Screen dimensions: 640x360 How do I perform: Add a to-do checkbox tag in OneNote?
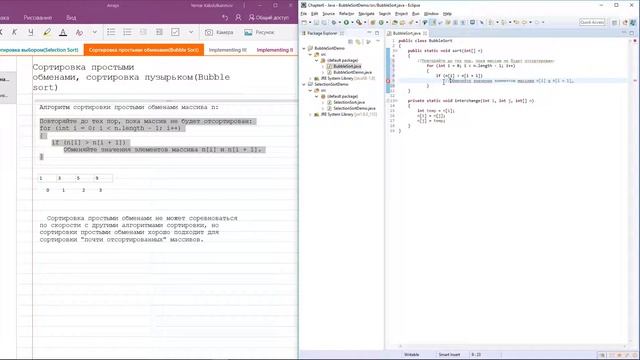(175, 32)
